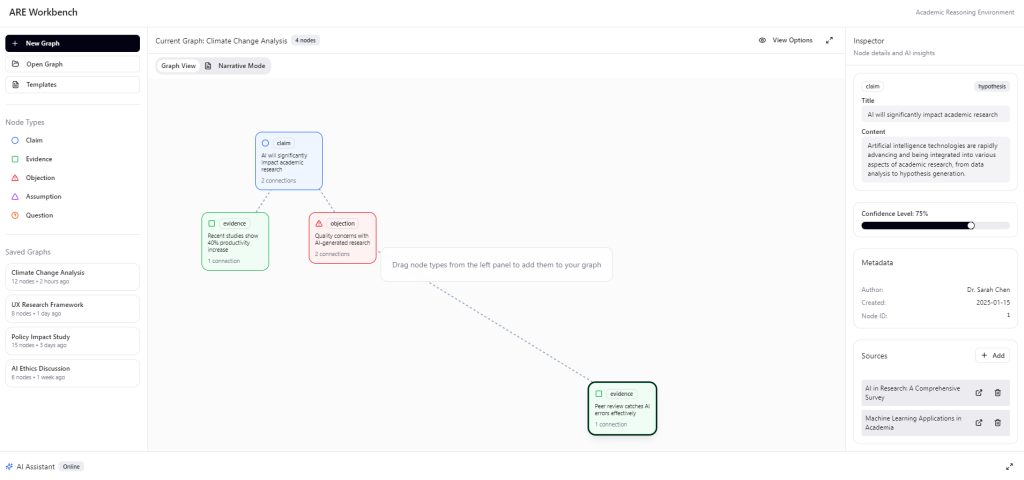This screenshot has height=480, width=1024.
Task: Click the Claim node type circle icon
Action: (x=16, y=140)
